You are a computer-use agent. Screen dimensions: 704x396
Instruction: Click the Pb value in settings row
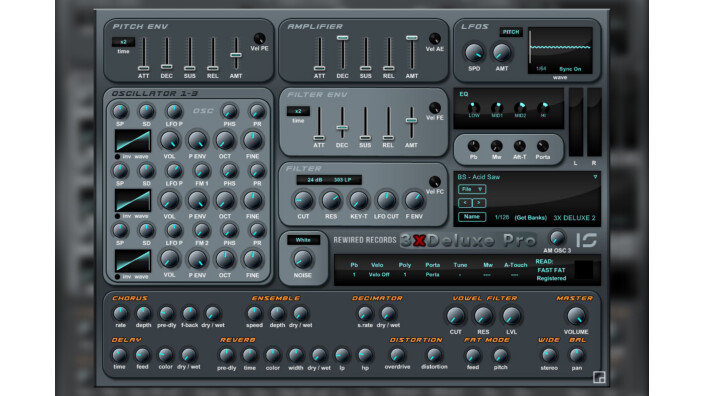[x=354, y=274]
